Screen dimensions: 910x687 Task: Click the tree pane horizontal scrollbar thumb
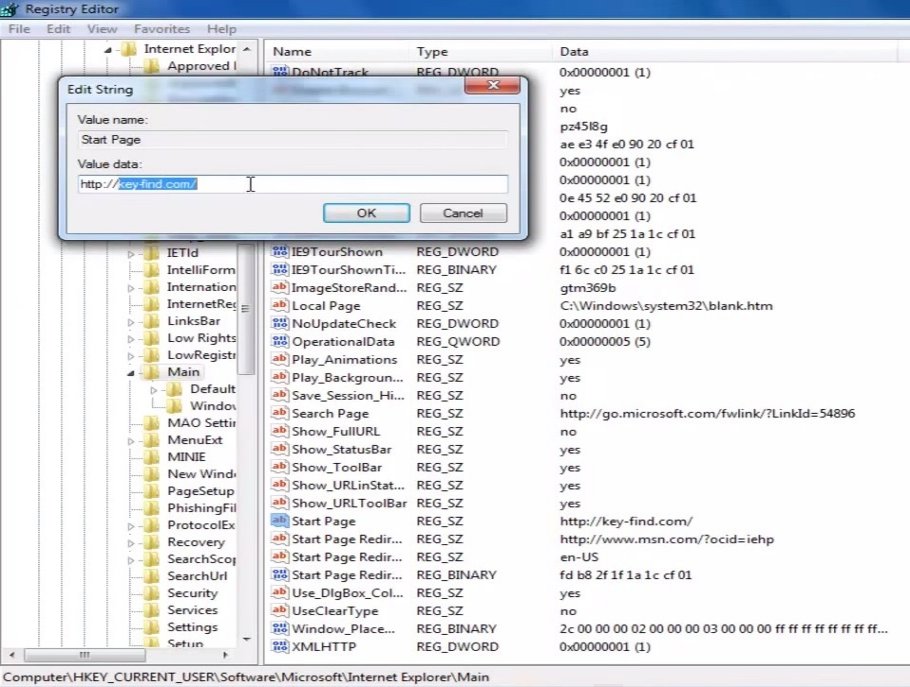[85, 655]
